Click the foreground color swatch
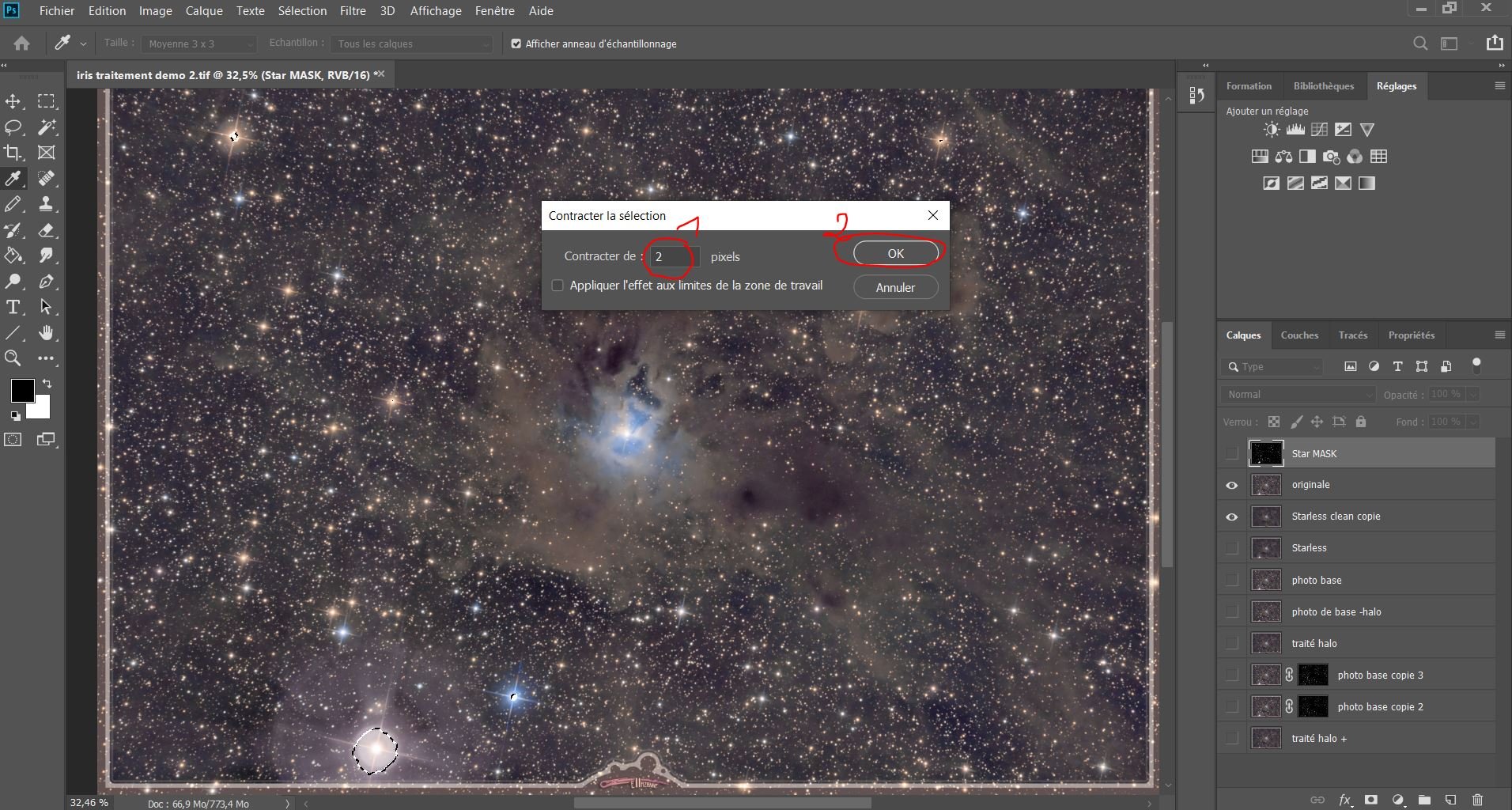Screen dimensions: 1512x810 (x=21, y=390)
